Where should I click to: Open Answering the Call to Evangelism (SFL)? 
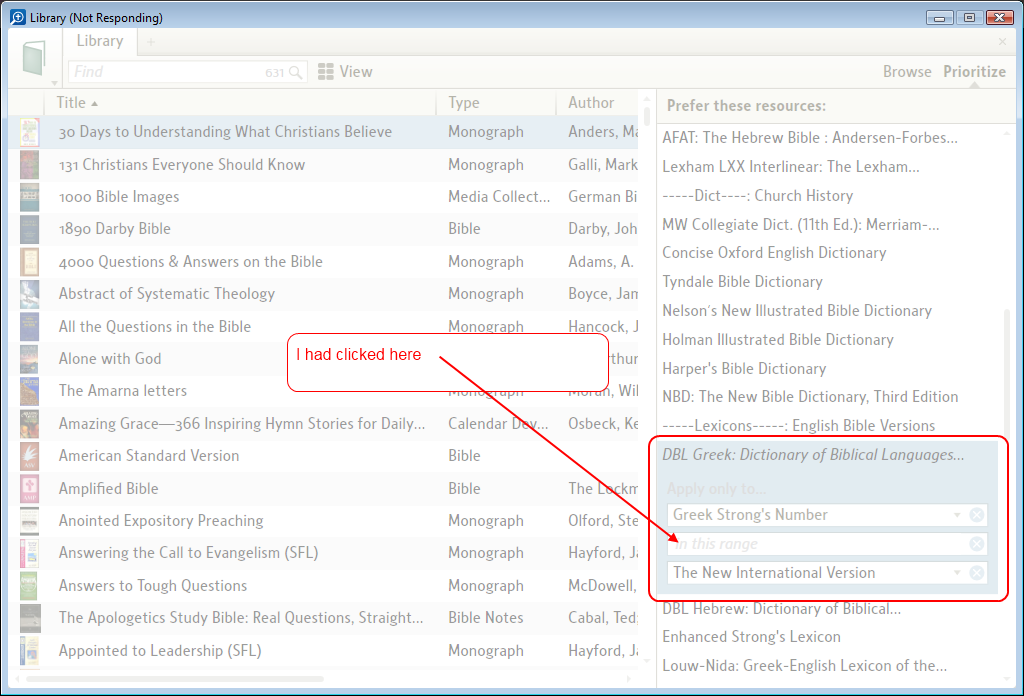pos(189,553)
